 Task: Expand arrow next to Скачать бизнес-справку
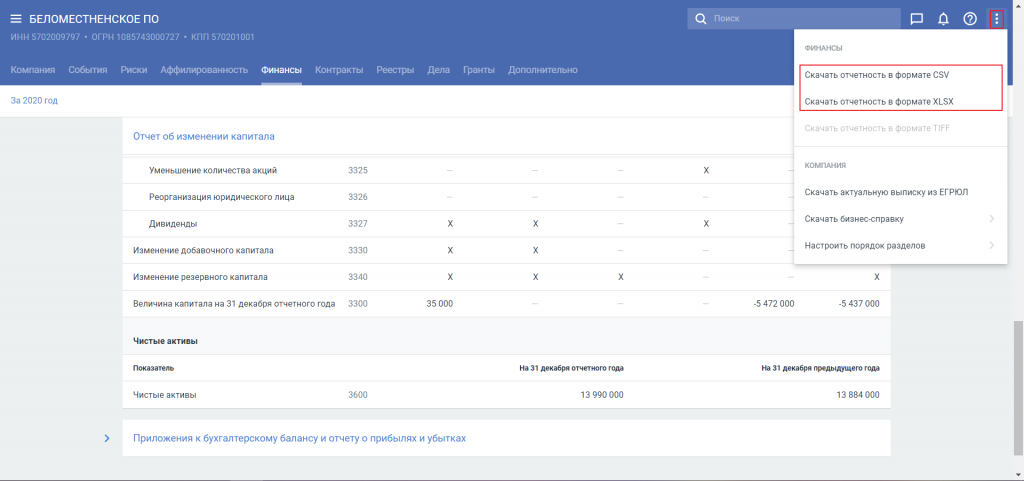[x=992, y=219]
